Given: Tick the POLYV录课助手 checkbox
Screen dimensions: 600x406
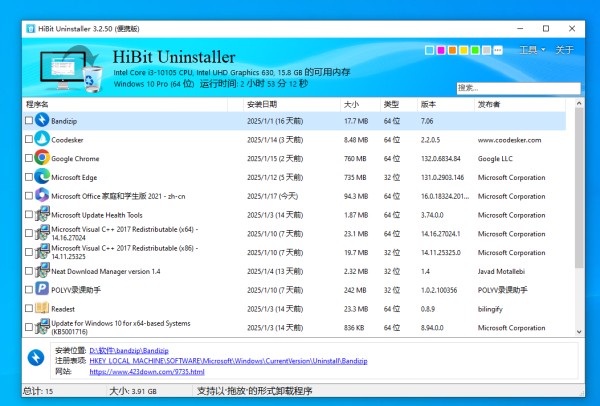Looking at the screenshot, I should tap(29, 290).
